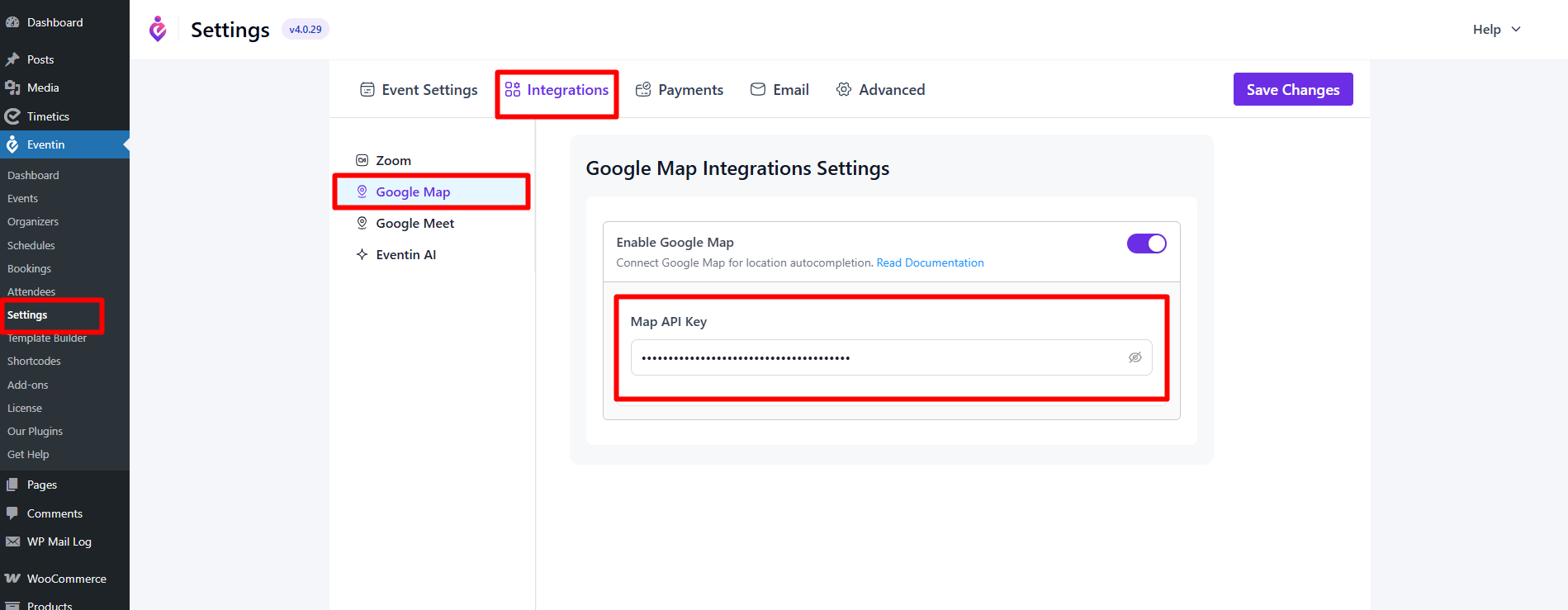Viewport: 1568px width, 610px height.
Task: Open the Bookings submenu link
Action: click(x=29, y=268)
